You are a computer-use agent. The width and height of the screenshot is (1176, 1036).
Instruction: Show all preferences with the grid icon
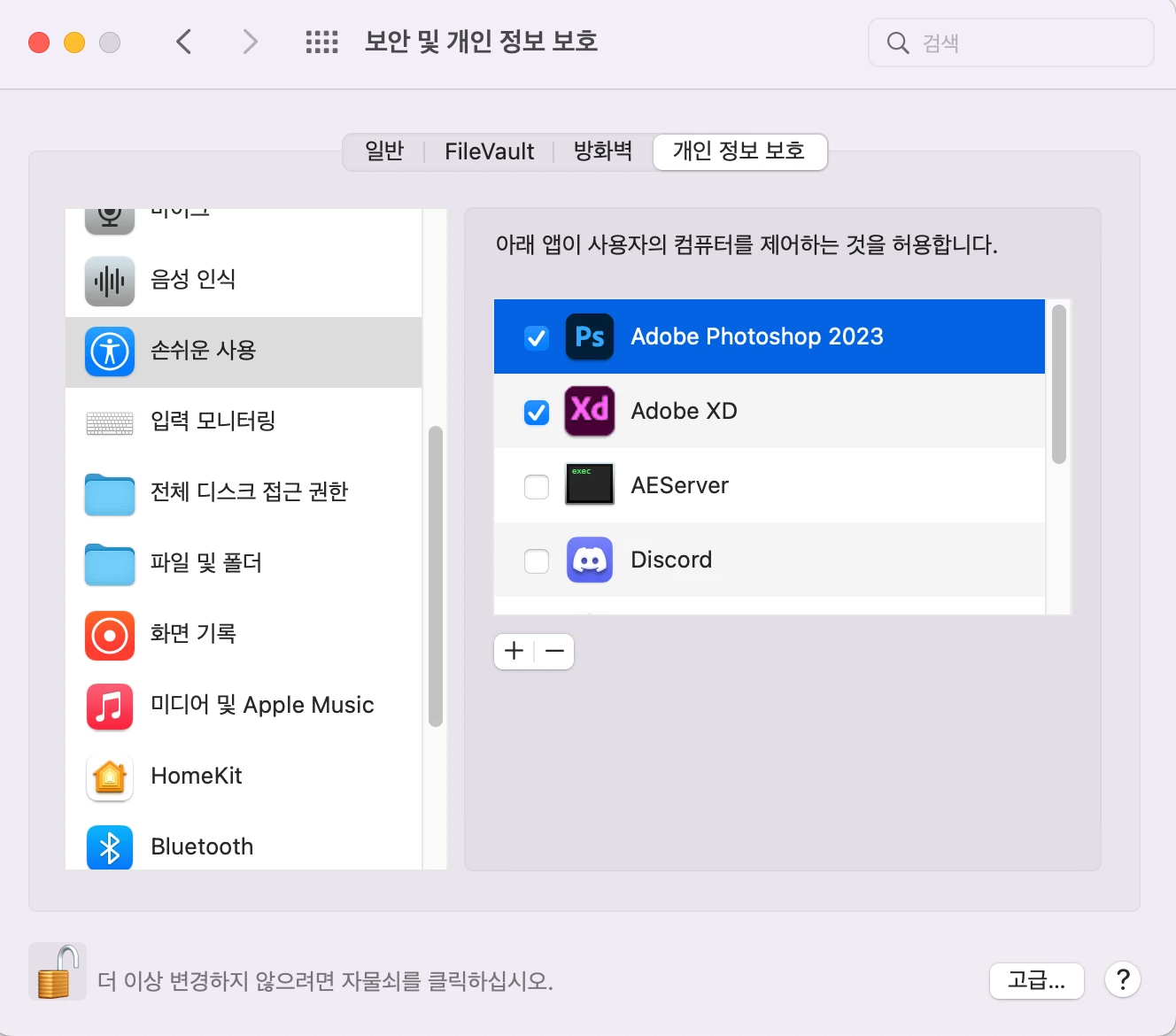tap(322, 42)
